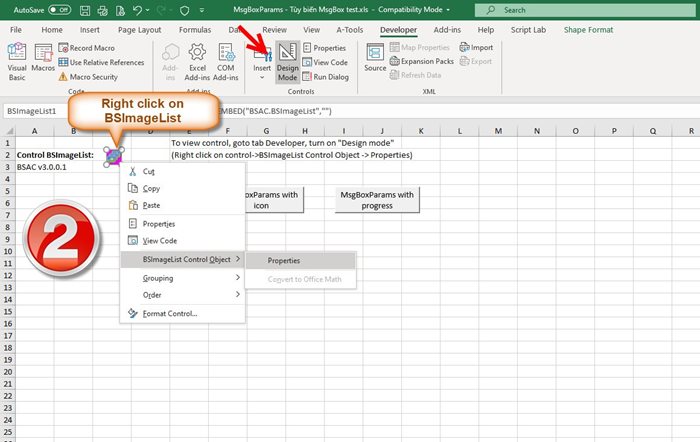
Task: Open the title bar file name dropdown
Action: pyautogui.click(x=448, y=10)
